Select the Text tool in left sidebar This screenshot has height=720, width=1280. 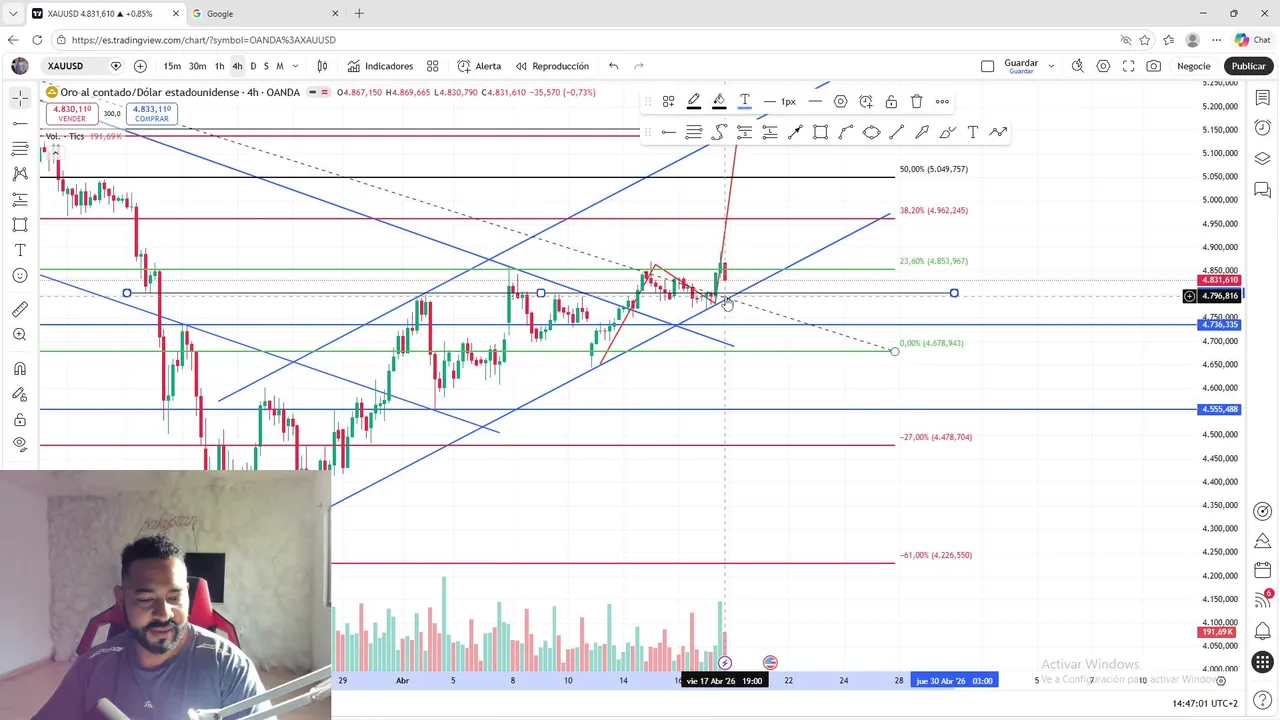click(20, 250)
